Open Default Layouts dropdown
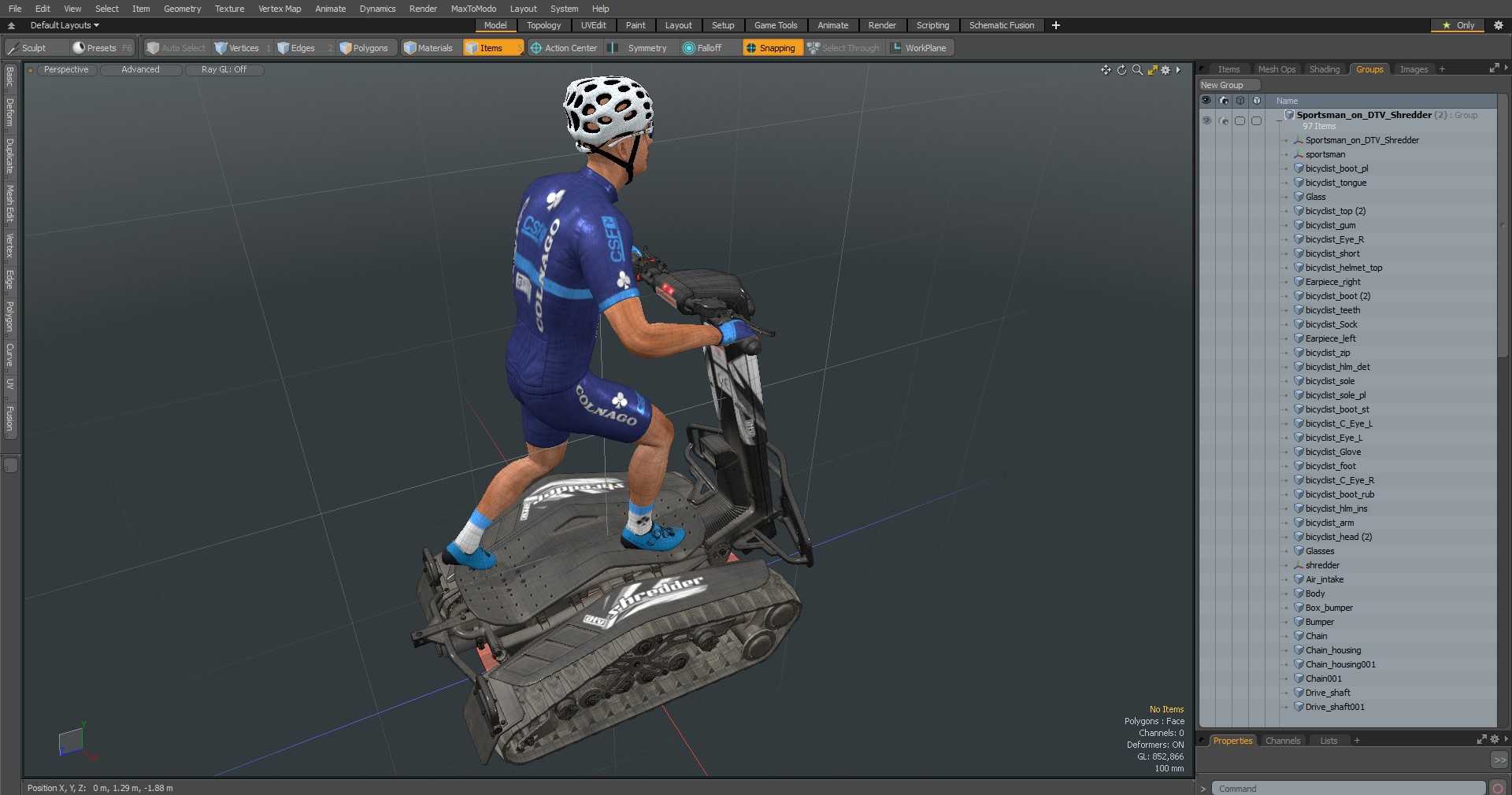The width and height of the screenshot is (1512, 795). (x=65, y=25)
